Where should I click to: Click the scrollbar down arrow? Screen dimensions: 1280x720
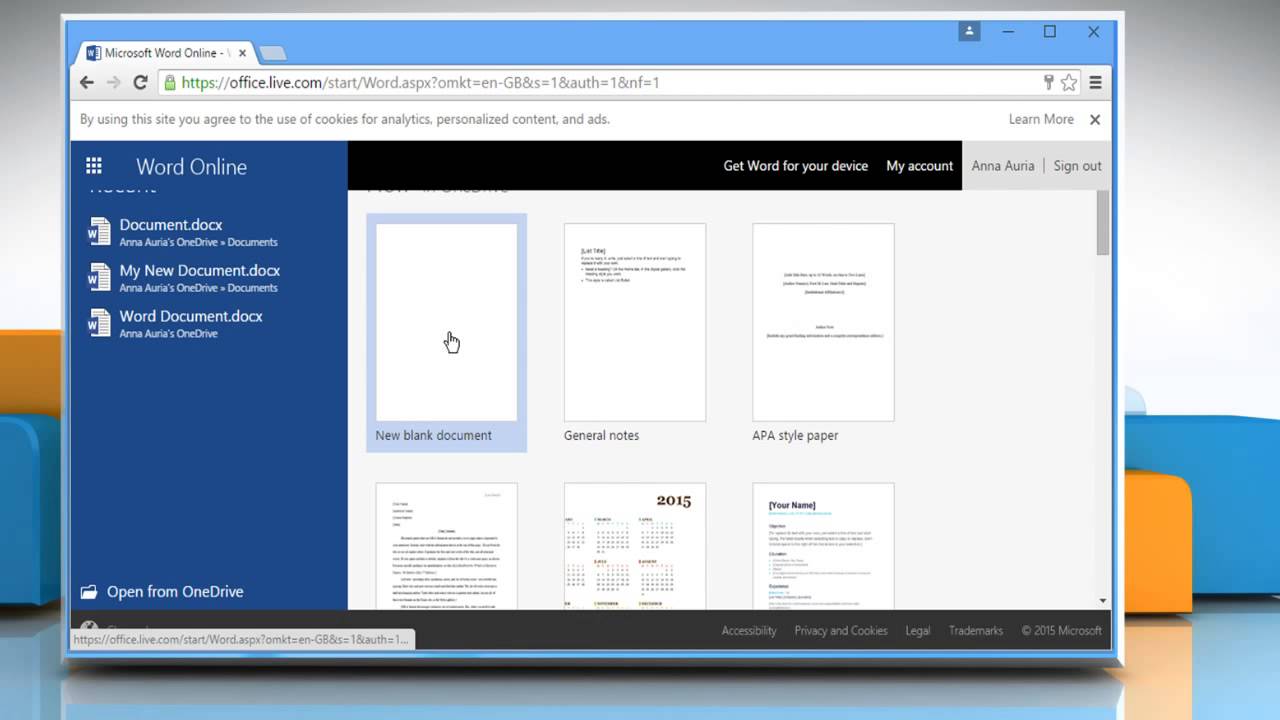1103,601
